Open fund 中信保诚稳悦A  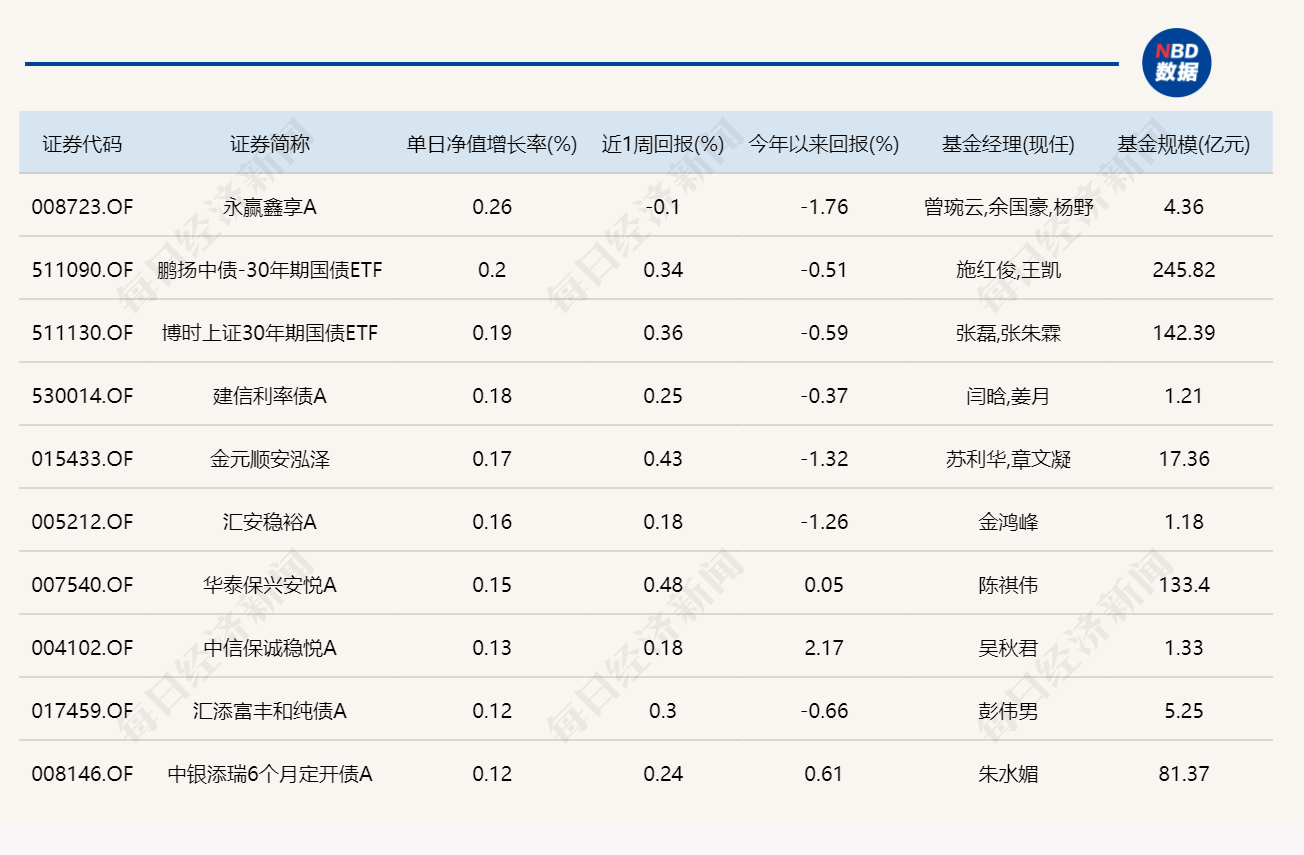coord(270,648)
